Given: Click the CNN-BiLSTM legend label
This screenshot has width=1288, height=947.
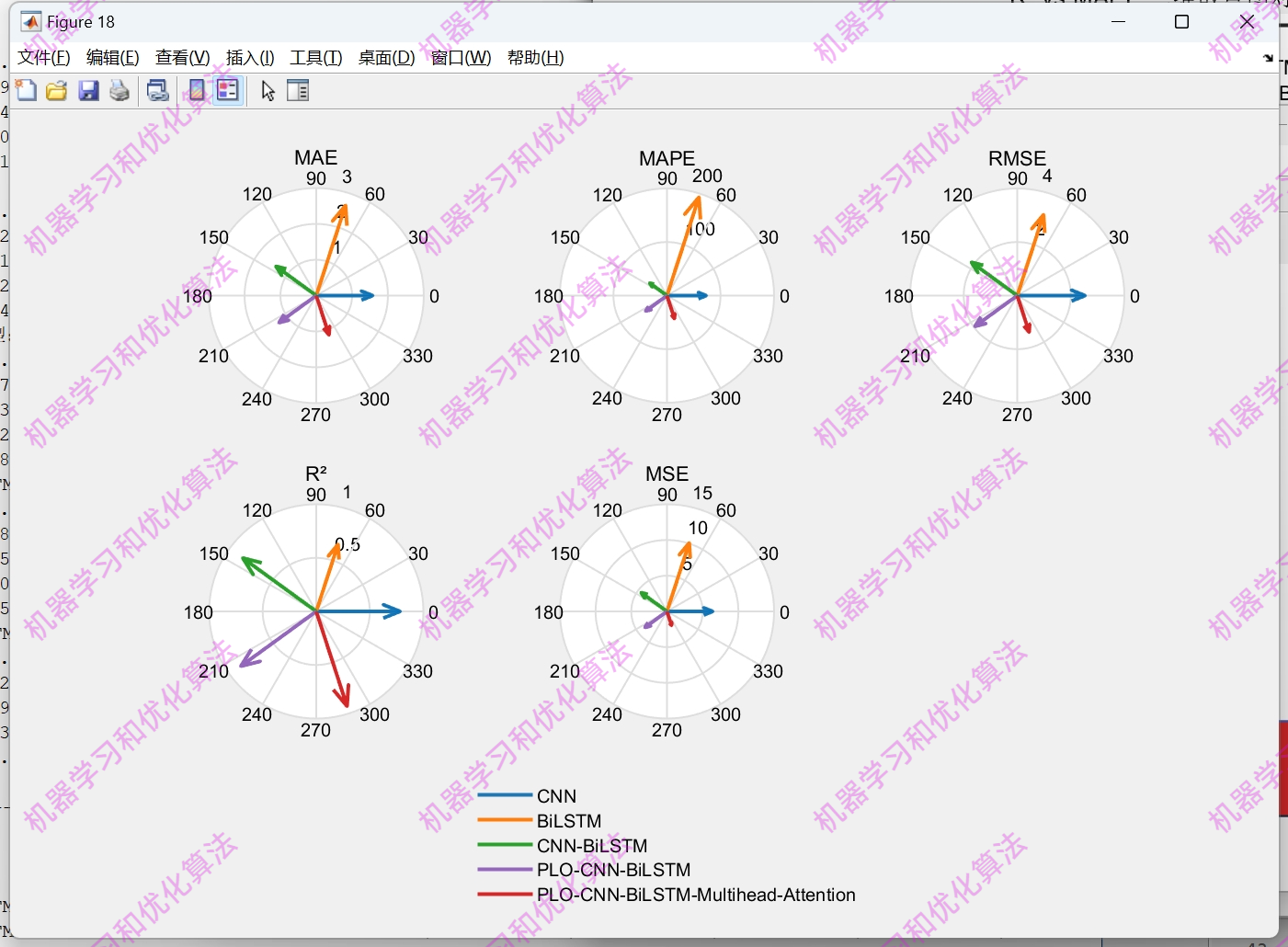Looking at the screenshot, I should pyautogui.click(x=592, y=846).
